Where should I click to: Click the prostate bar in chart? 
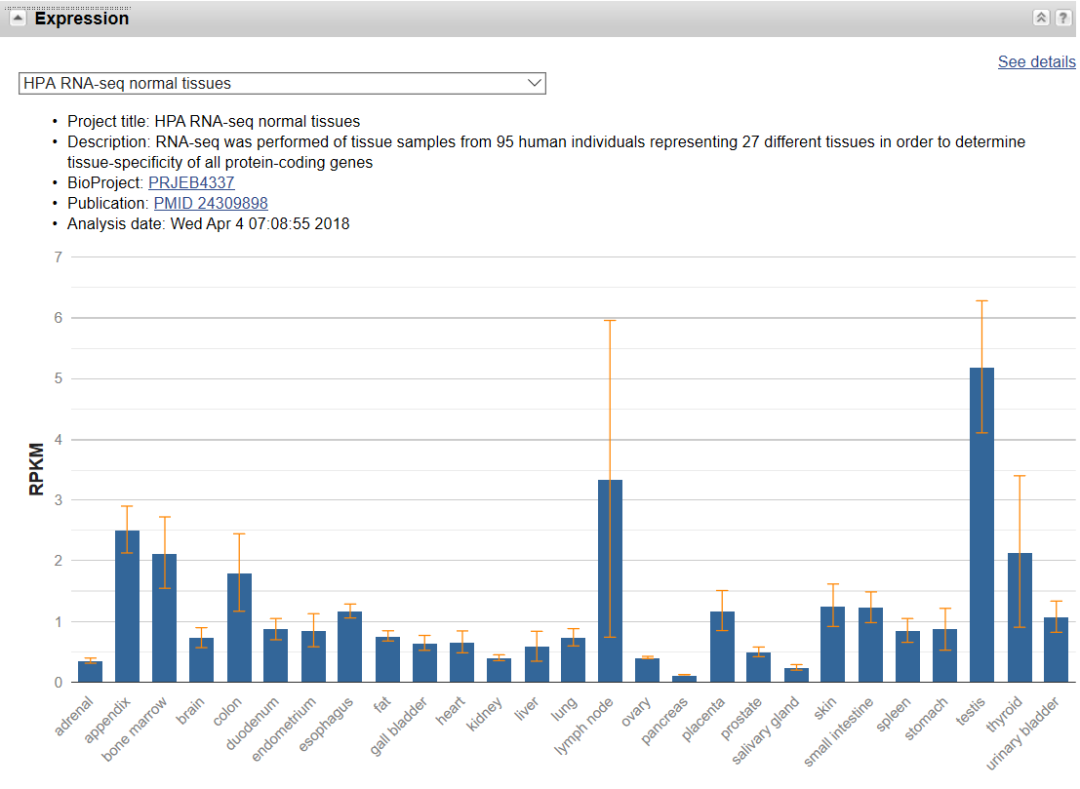tap(758, 667)
